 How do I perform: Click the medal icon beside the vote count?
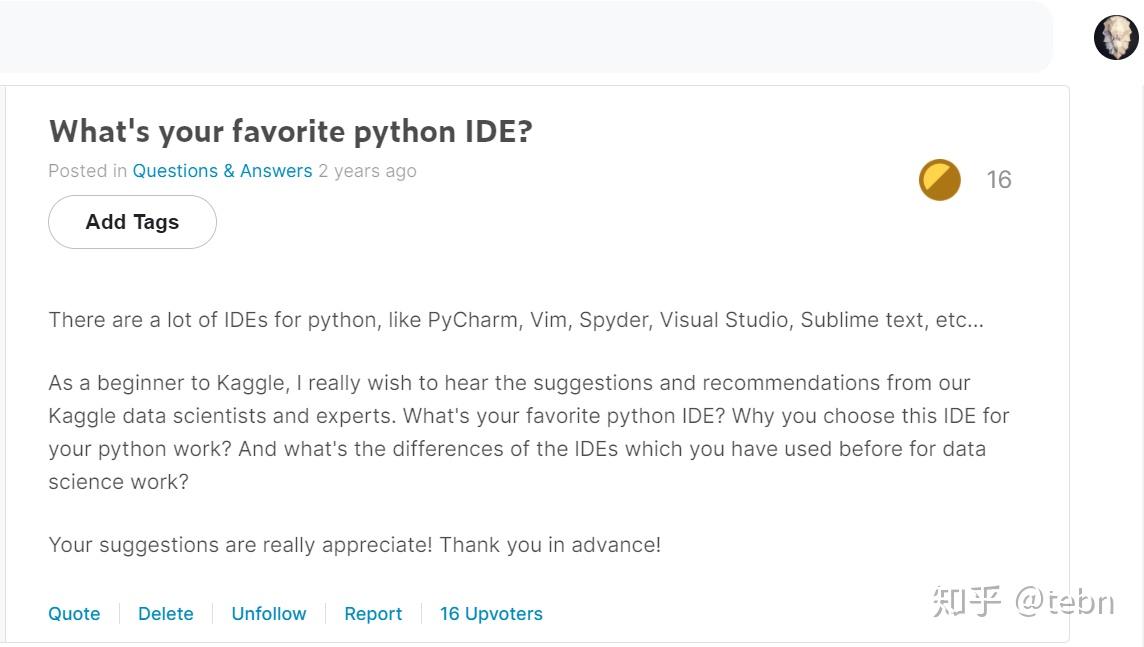(938, 180)
